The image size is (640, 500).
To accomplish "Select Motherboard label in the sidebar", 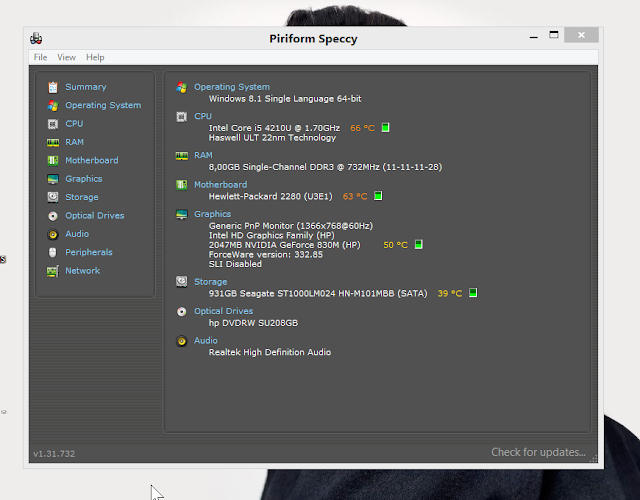I will (x=92, y=160).
